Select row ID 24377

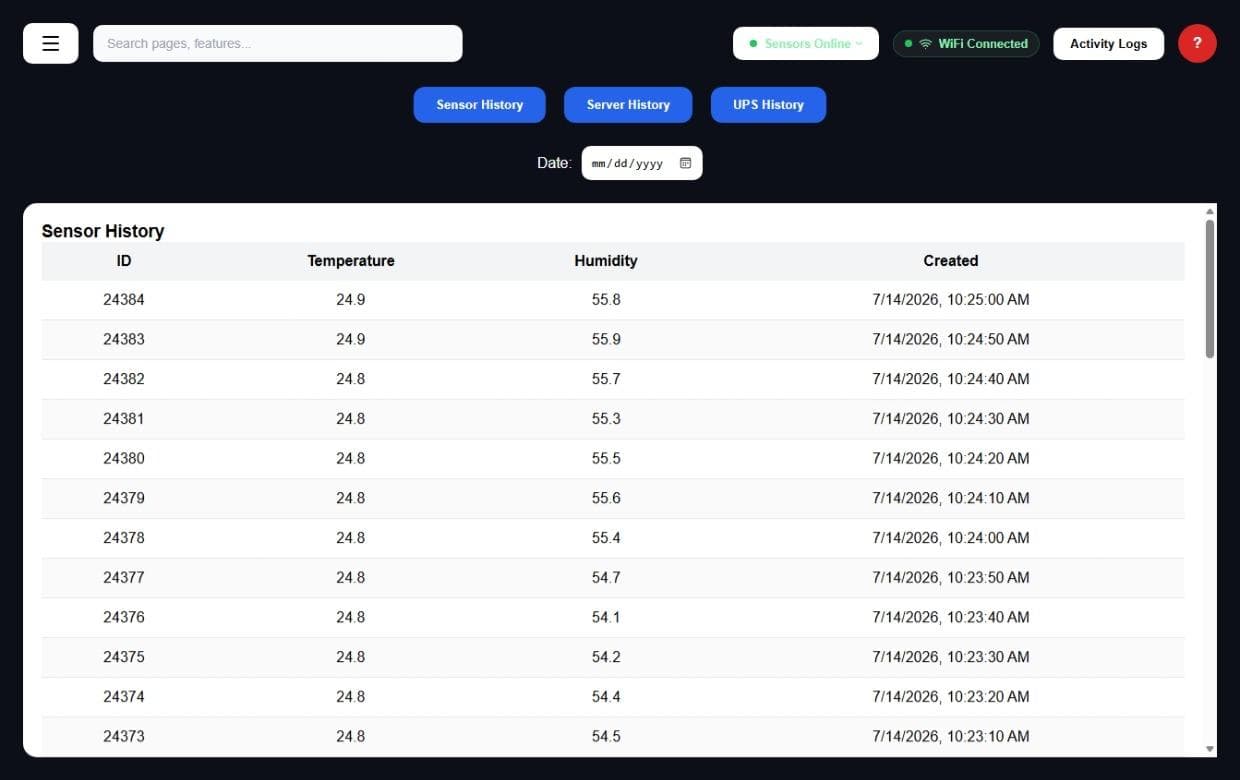pyautogui.click(x=613, y=578)
